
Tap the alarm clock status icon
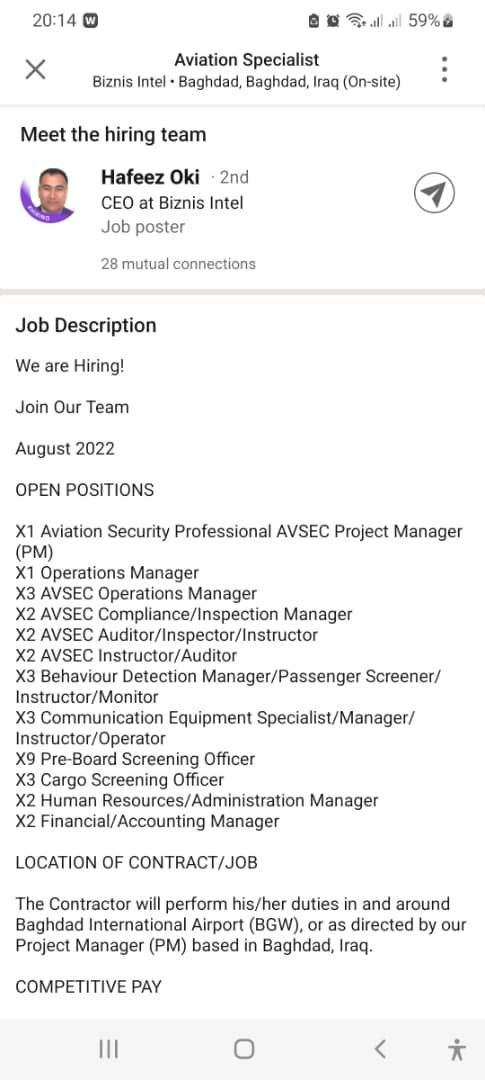[x=334, y=21]
